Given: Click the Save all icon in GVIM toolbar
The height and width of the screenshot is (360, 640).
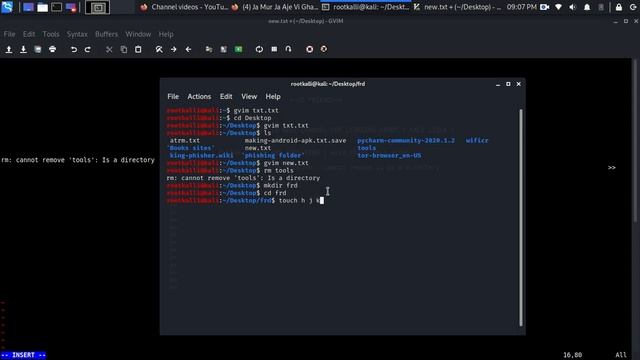Looking at the screenshot, I should pos(38,49).
